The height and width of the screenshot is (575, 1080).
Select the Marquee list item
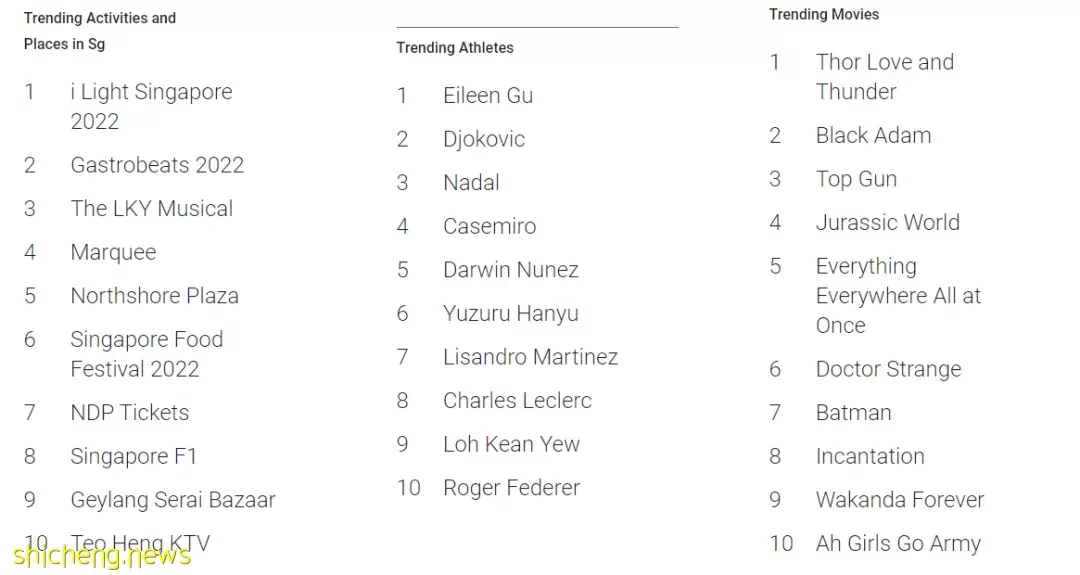113,252
